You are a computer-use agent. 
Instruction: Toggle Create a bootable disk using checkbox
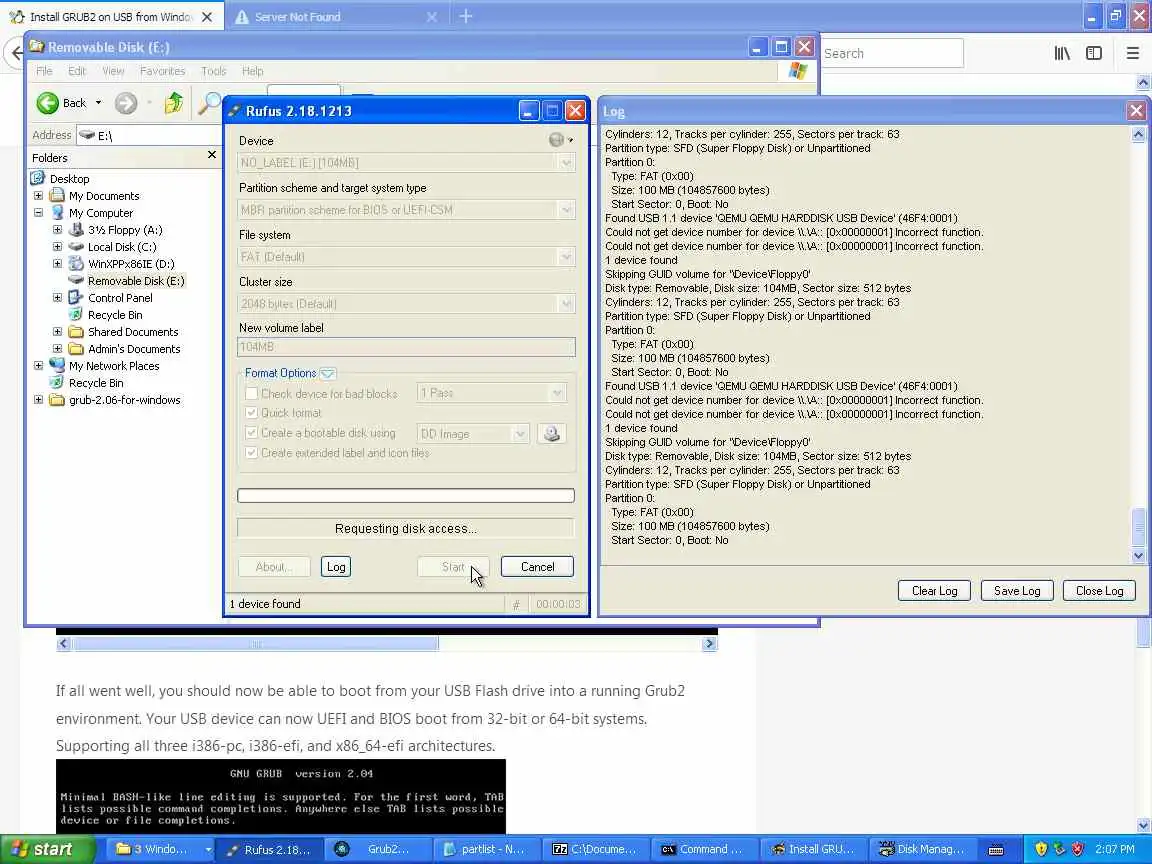point(251,433)
